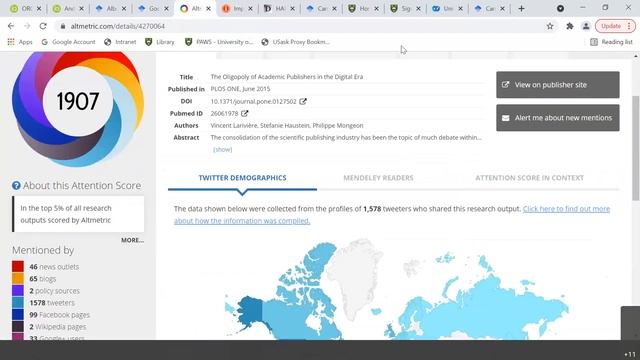Open the Google Account bookmark
The width and height of the screenshot is (640, 360).
[68, 42]
